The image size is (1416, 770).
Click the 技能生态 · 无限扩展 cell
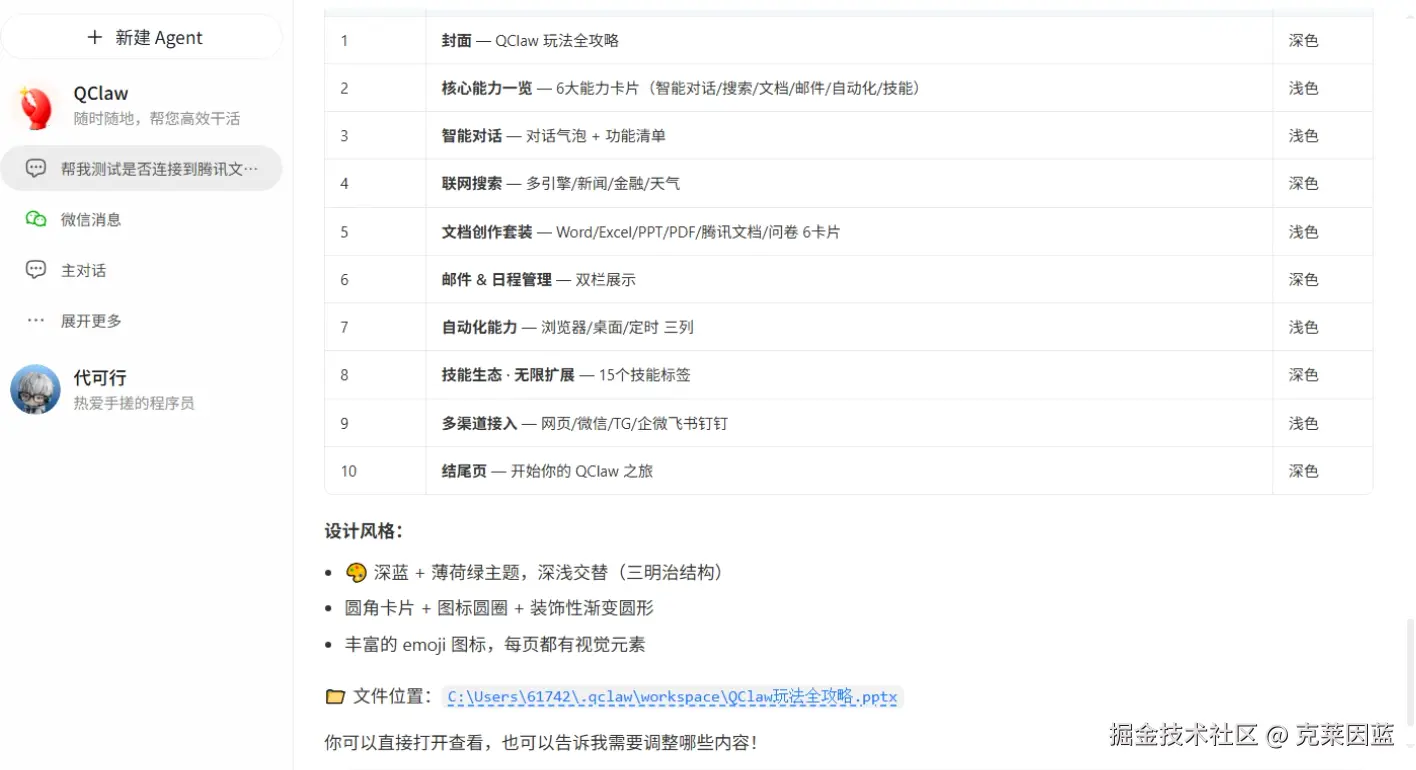[x=849, y=375]
